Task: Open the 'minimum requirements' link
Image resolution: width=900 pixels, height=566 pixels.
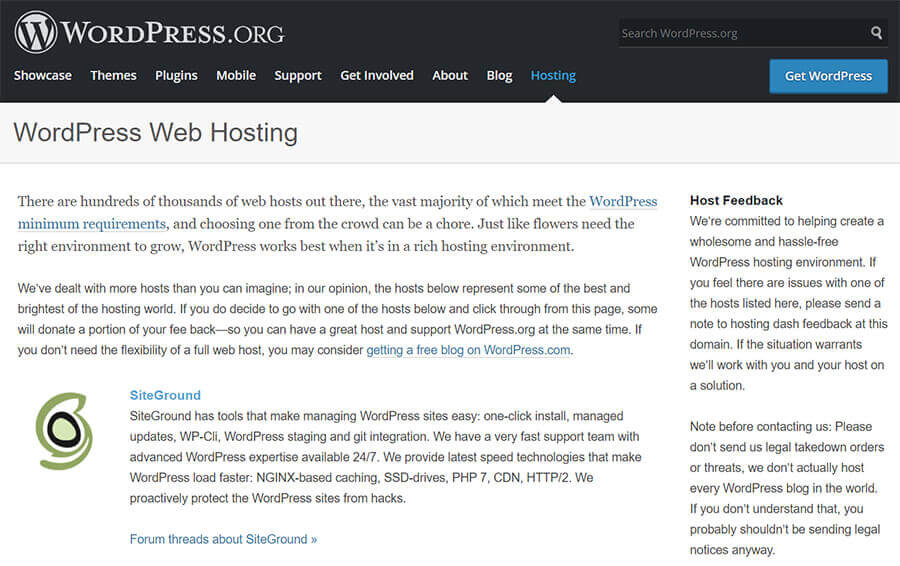Action: point(92,224)
